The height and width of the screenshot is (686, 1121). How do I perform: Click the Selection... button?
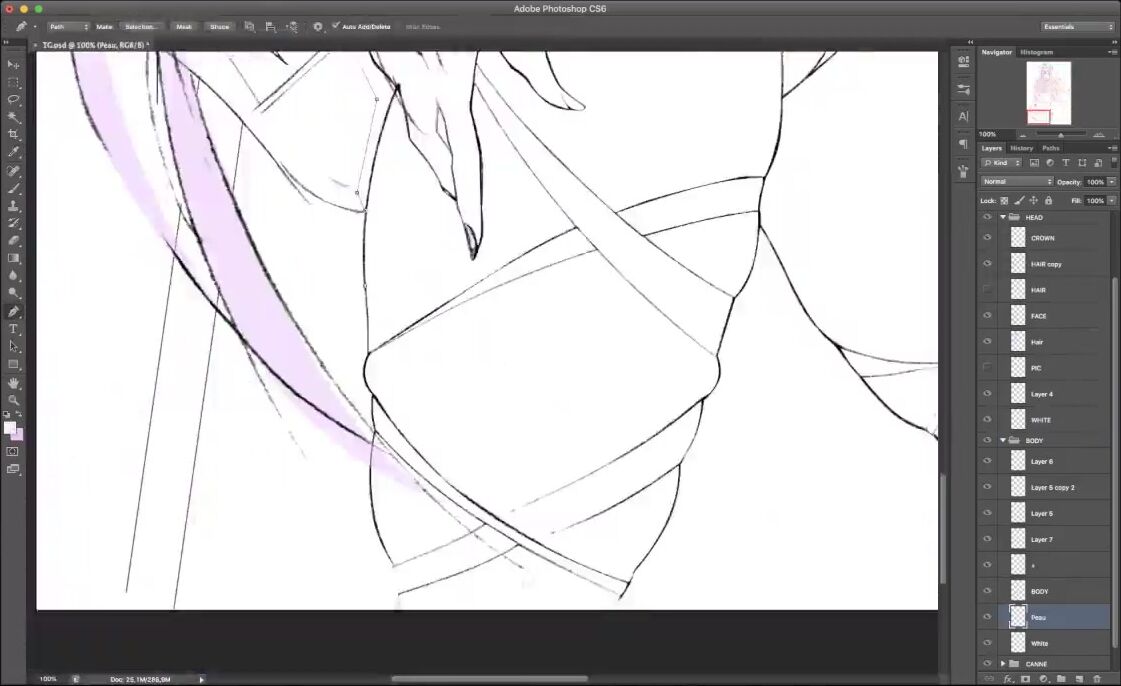pos(140,27)
